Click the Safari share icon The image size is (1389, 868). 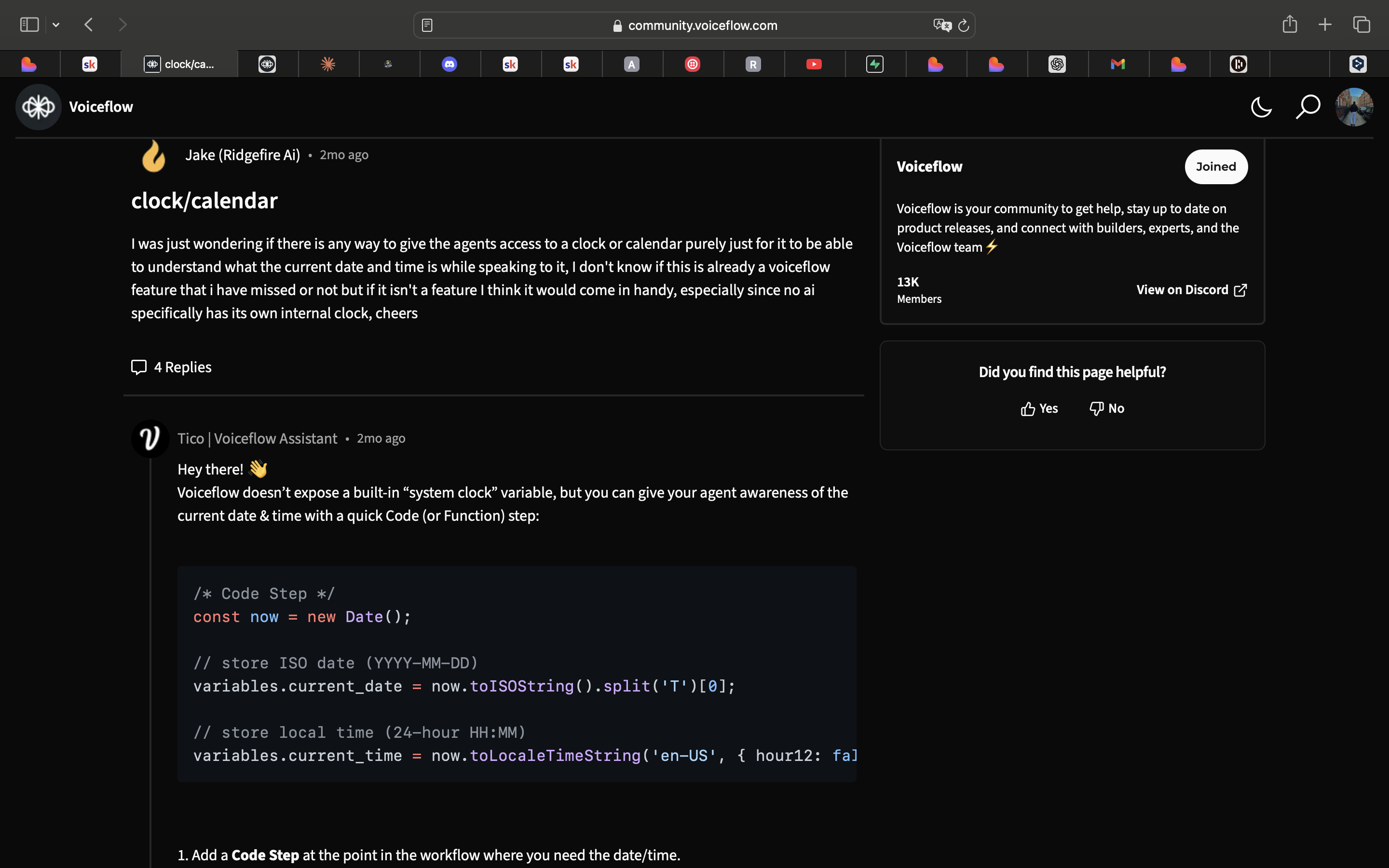point(1289,25)
